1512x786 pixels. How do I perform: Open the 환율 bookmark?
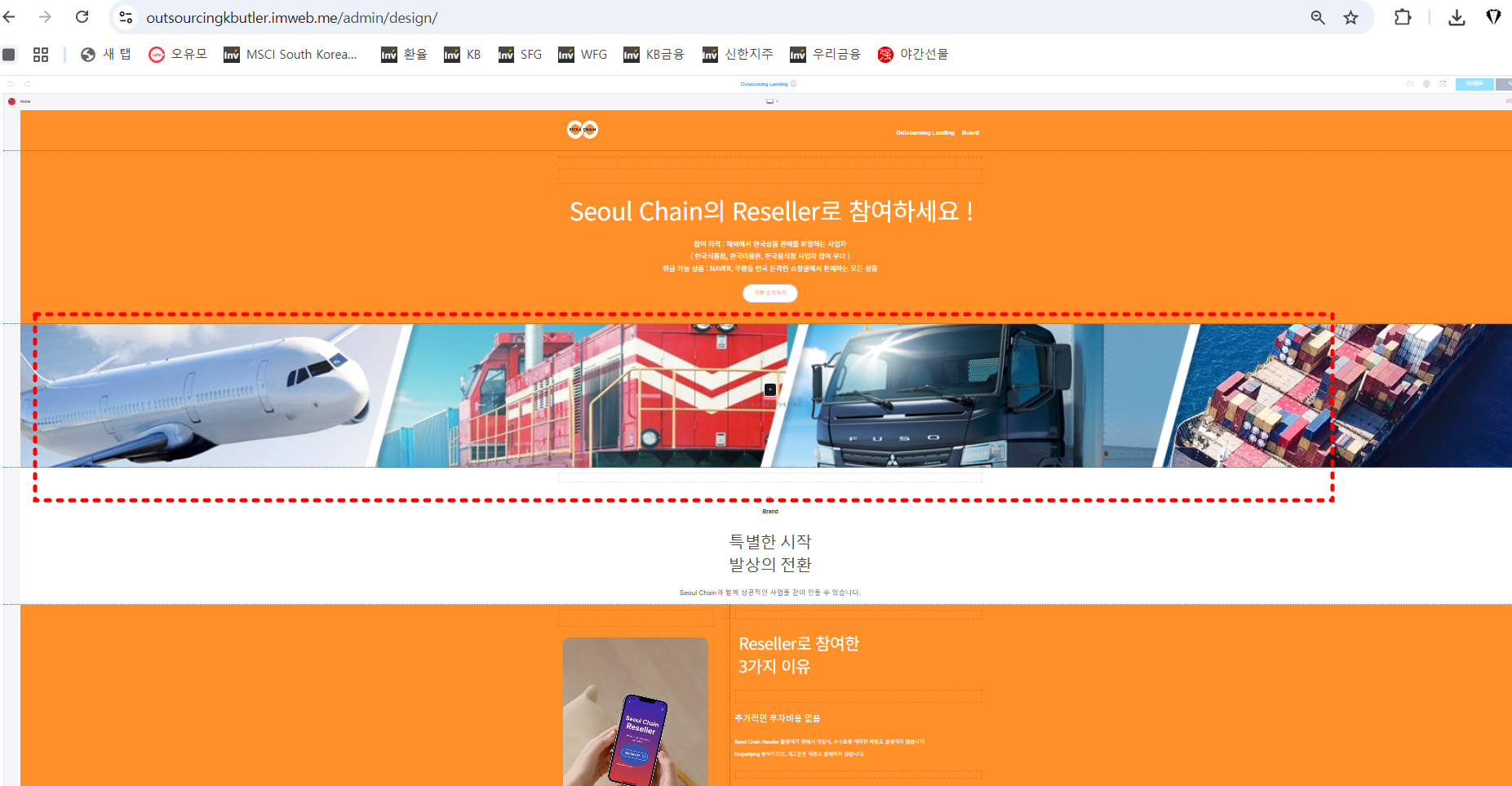(405, 55)
